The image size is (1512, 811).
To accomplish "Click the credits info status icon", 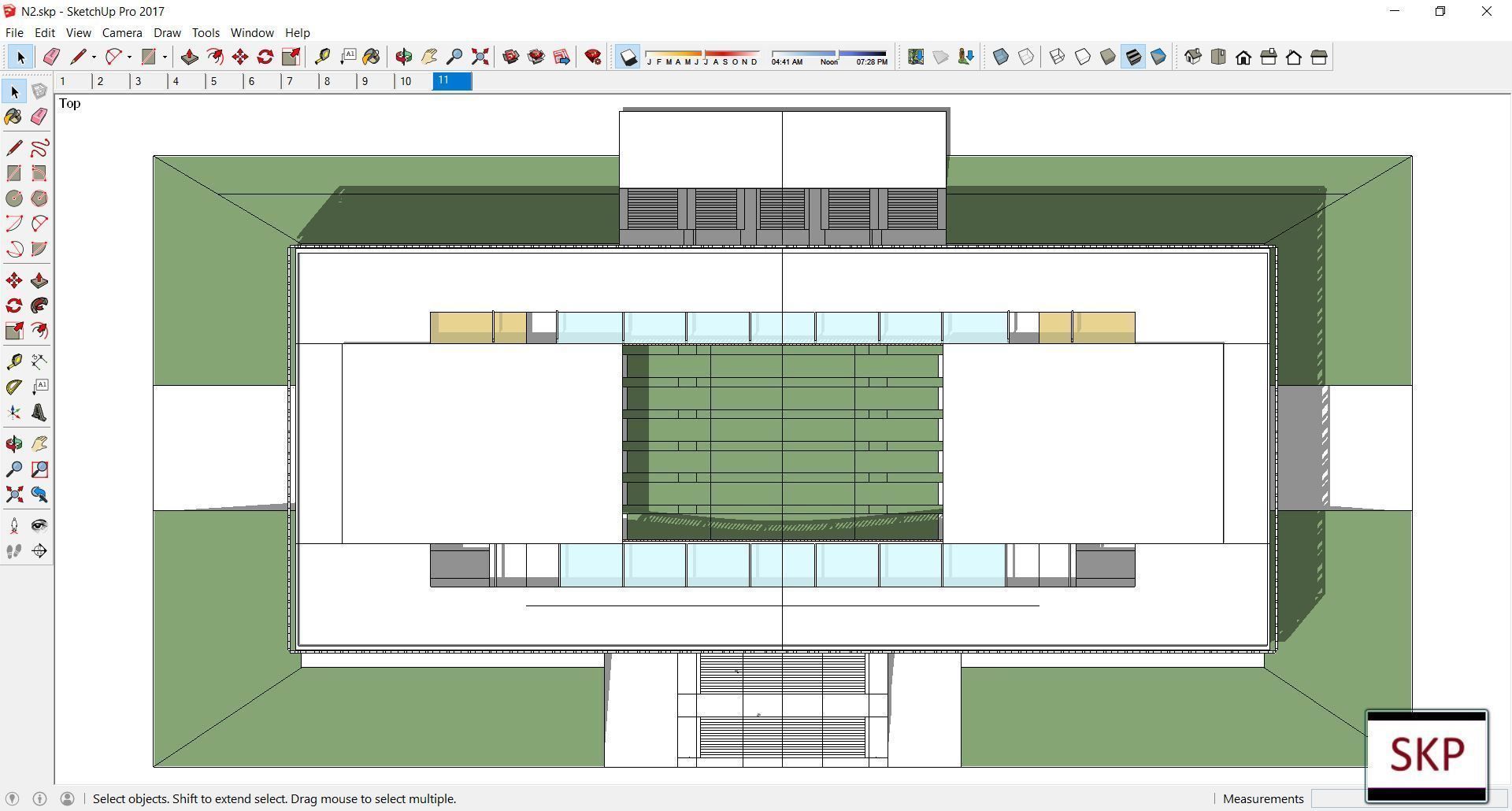I will (39, 798).
